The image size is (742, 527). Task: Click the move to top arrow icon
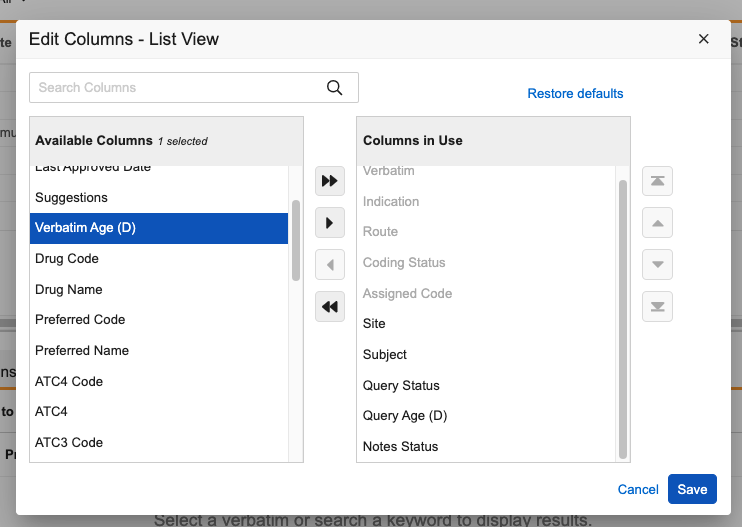(657, 181)
